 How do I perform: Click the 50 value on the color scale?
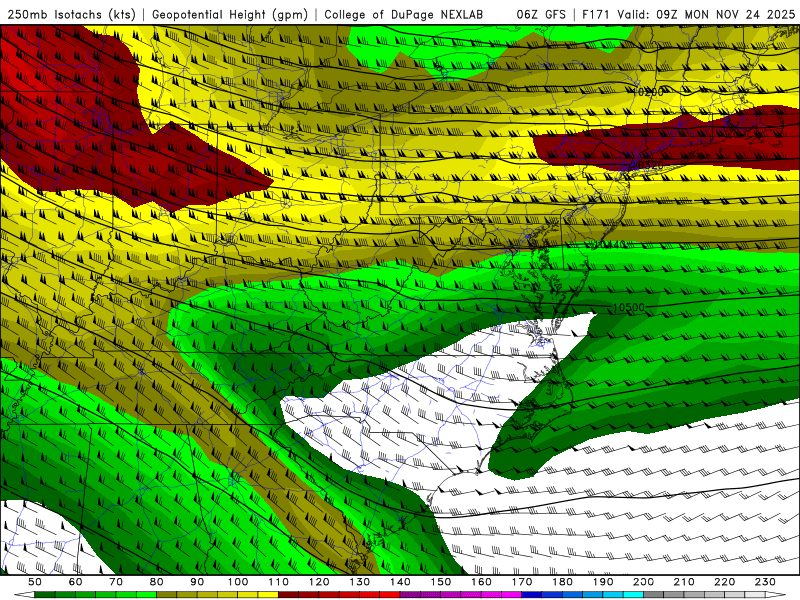pyautogui.click(x=35, y=582)
